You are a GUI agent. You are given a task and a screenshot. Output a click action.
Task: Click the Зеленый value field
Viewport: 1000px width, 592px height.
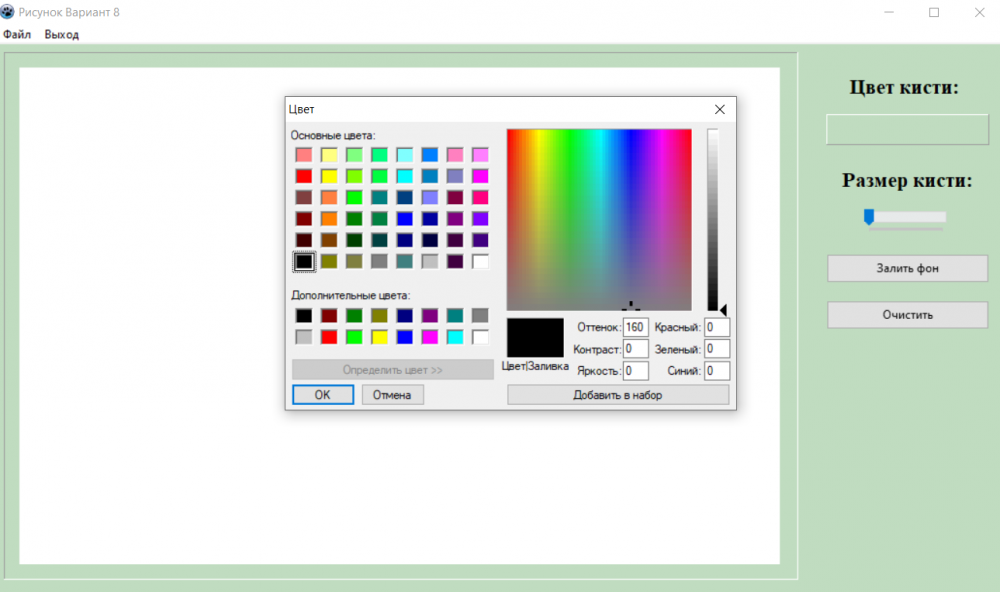click(x=717, y=349)
